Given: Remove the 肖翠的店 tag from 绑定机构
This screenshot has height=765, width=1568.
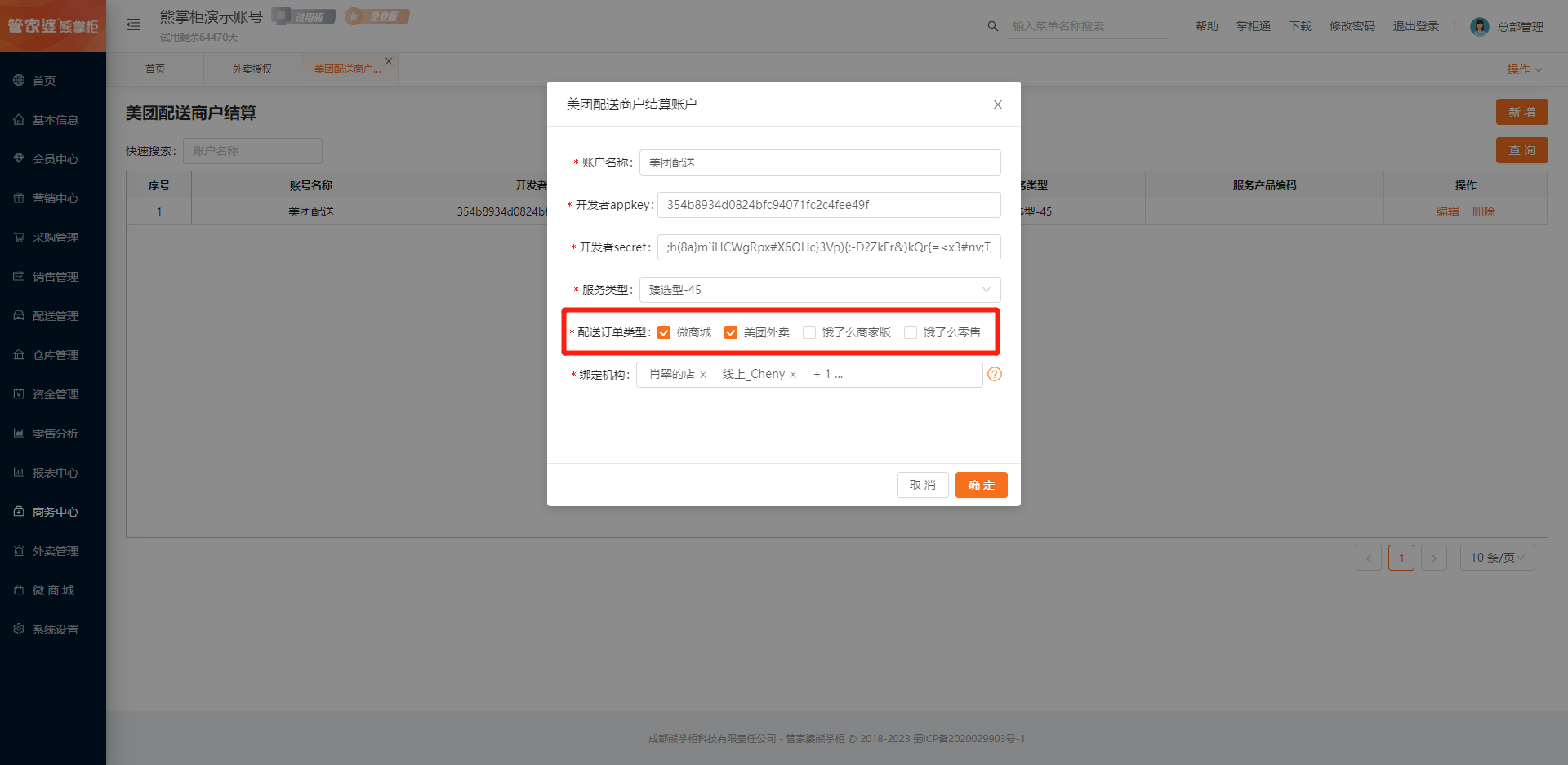Looking at the screenshot, I should [x=703, y=375].
